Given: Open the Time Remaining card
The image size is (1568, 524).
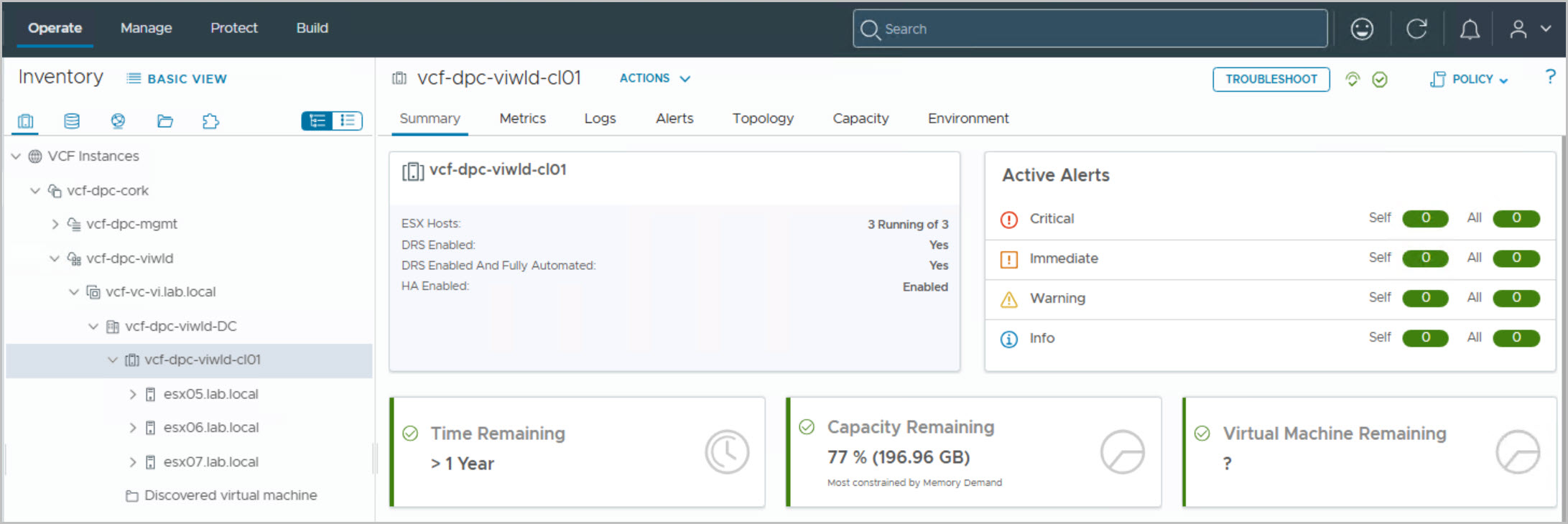Looking at the screenshot, I should coord(577,452).
